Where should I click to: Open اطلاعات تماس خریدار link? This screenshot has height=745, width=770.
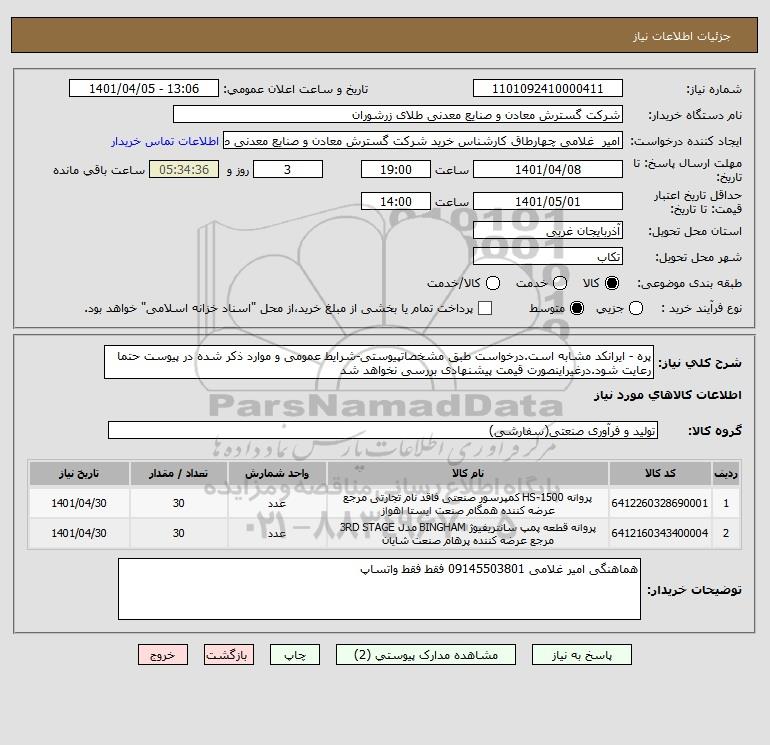165,141
